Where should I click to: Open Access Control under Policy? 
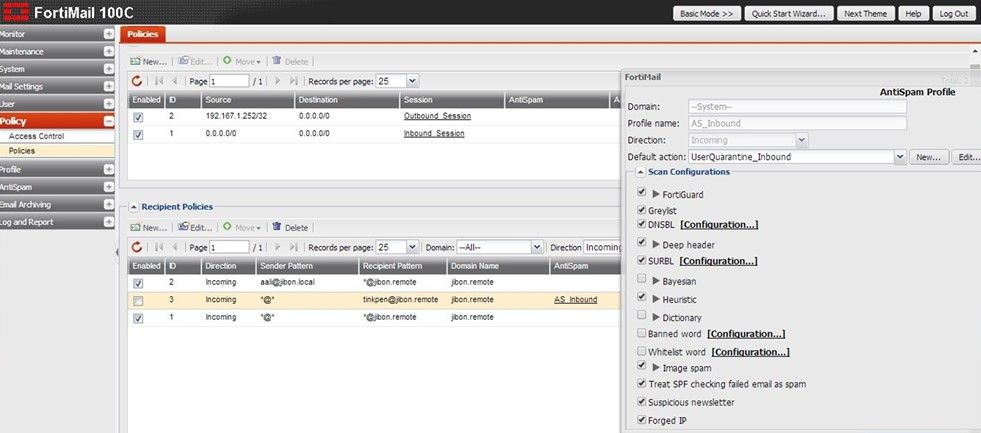(57, 136)
